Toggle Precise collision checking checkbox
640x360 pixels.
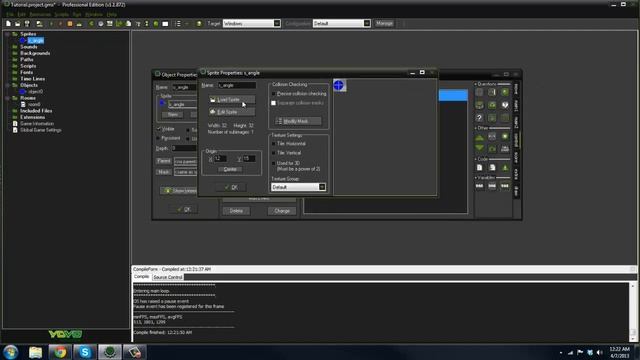pyautogui.click(x=273, y=94)
